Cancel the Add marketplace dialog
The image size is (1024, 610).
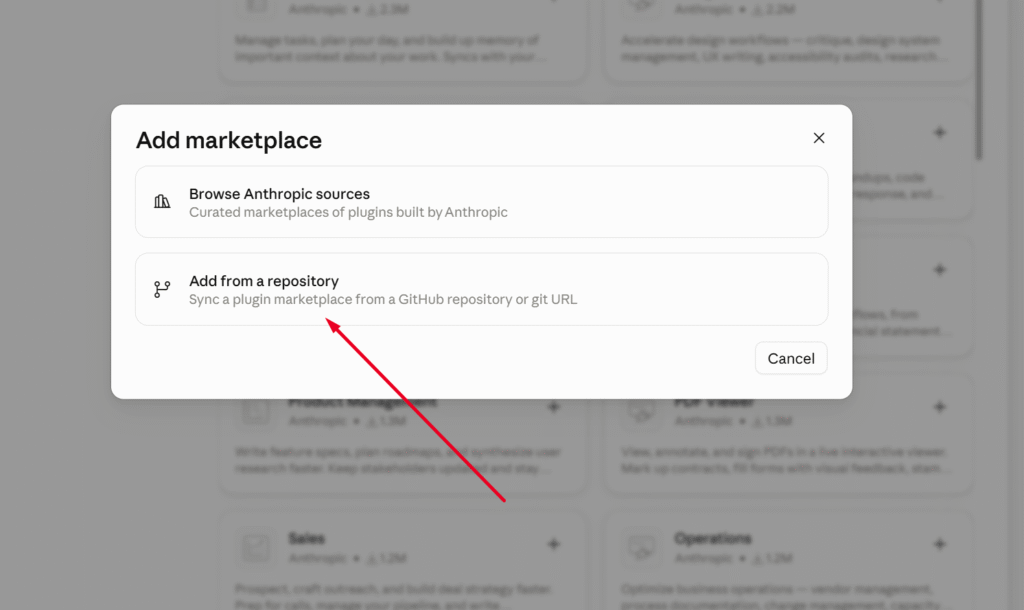coord(791,358)
